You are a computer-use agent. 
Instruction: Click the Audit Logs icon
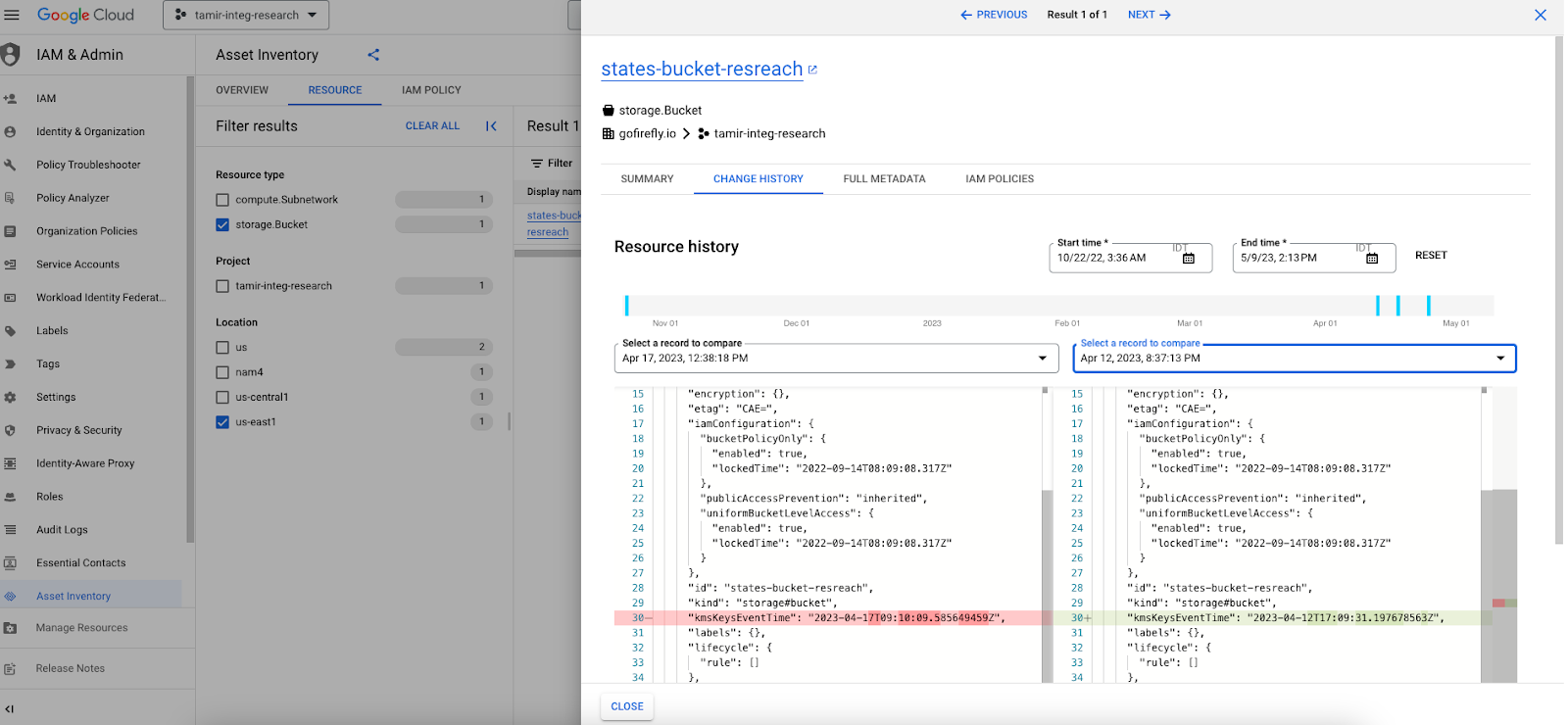(10, 530)
